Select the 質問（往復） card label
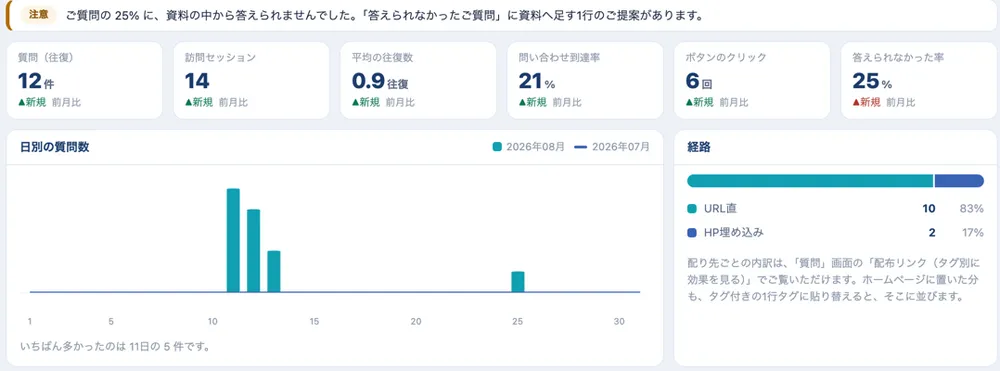 pyautogui.click(x=47, y=57)
